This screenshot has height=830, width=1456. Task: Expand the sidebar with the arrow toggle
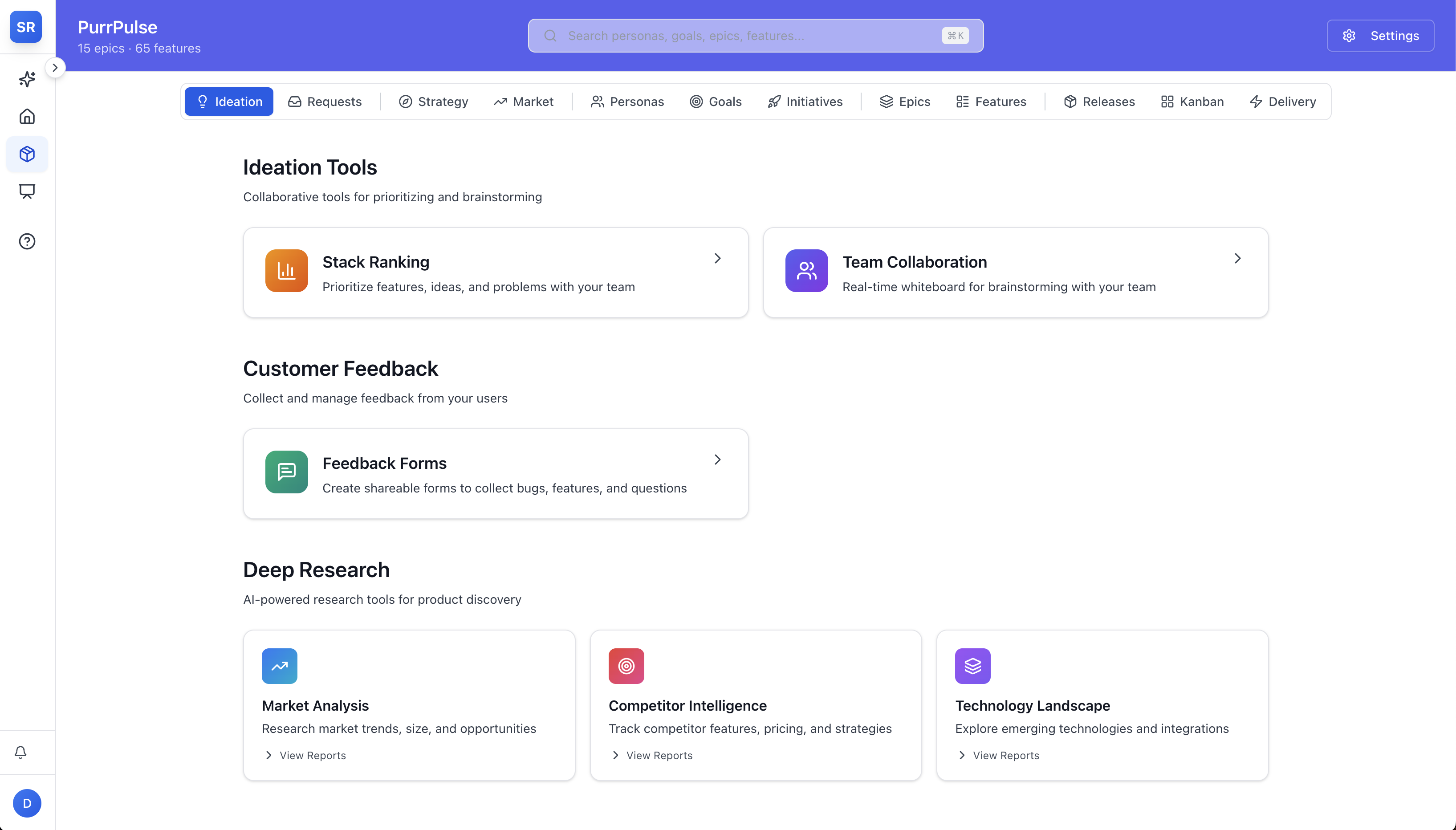(55, 67)
